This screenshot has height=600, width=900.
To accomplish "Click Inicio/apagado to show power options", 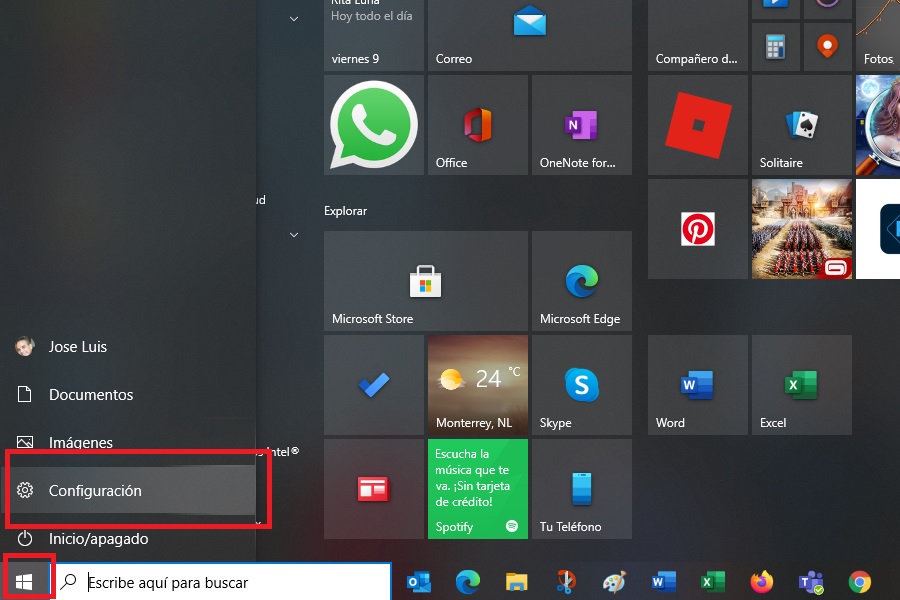I will tap(96, 538).
